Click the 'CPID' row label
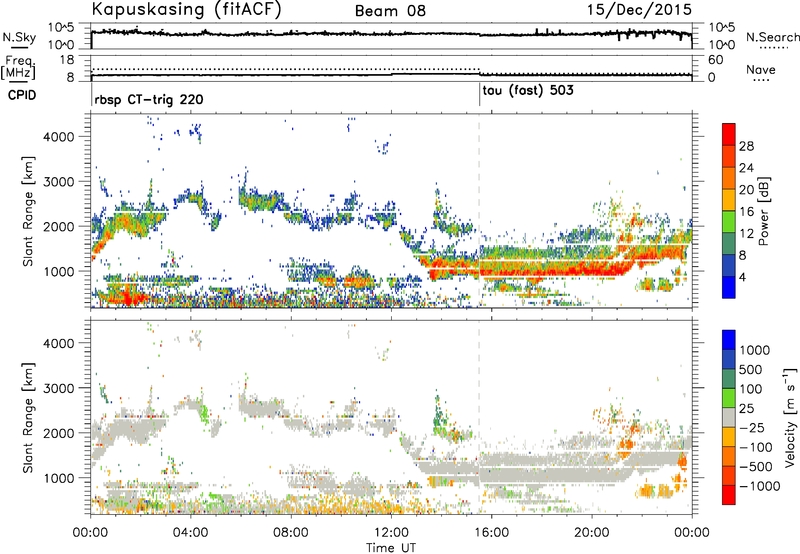800x554 pixels. coord(22,95)
